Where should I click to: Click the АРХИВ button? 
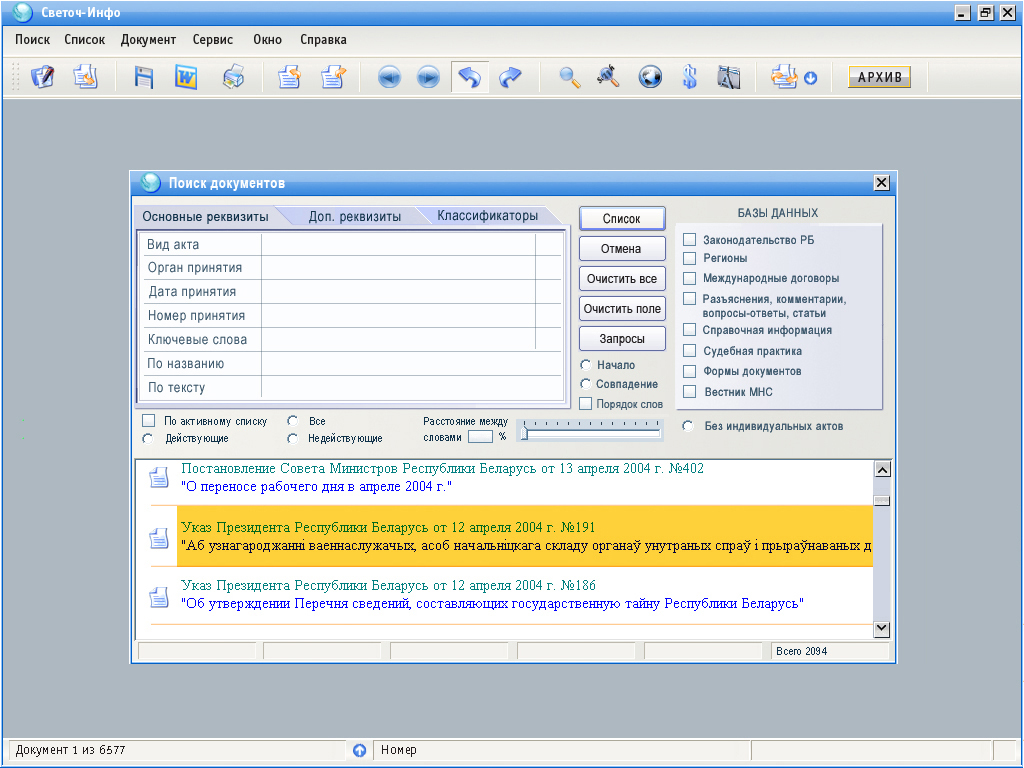coord(879,78)
